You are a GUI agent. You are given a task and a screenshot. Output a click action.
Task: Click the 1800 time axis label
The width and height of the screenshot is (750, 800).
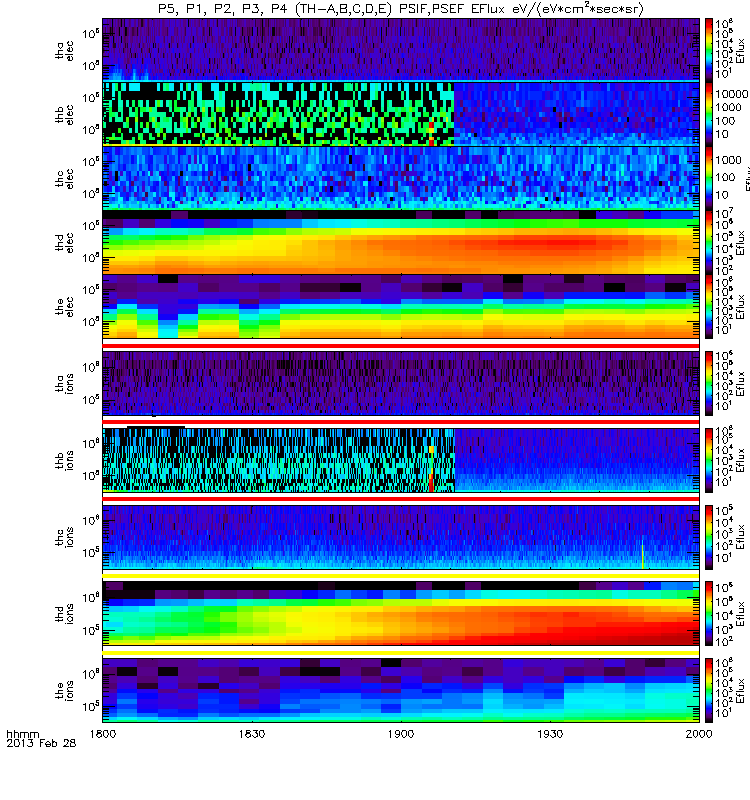point(103,734)
